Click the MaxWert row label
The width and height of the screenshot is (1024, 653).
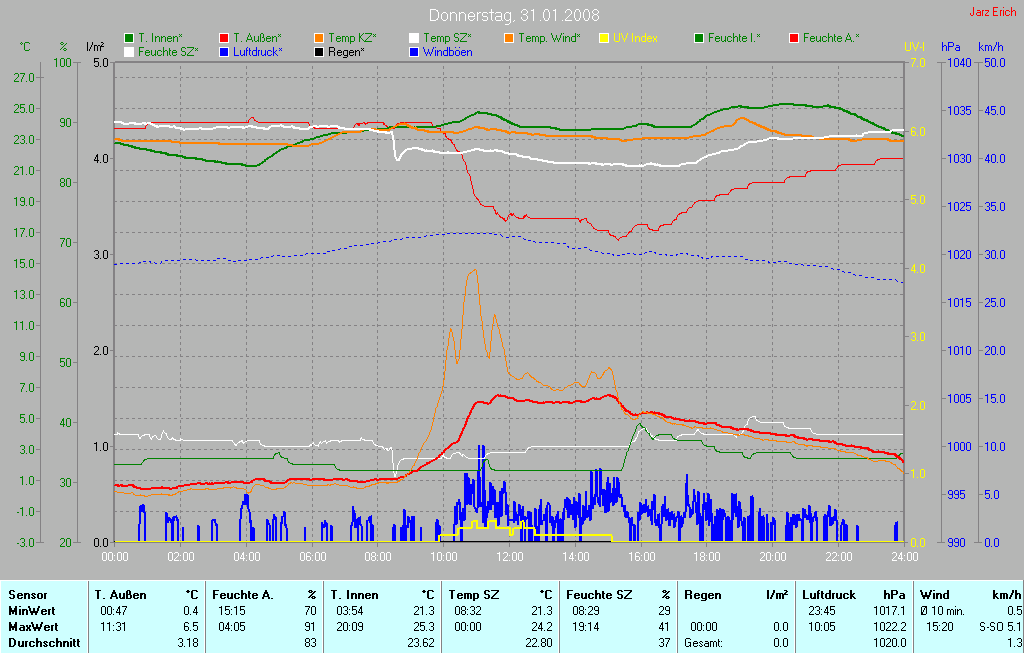(32, 627)
